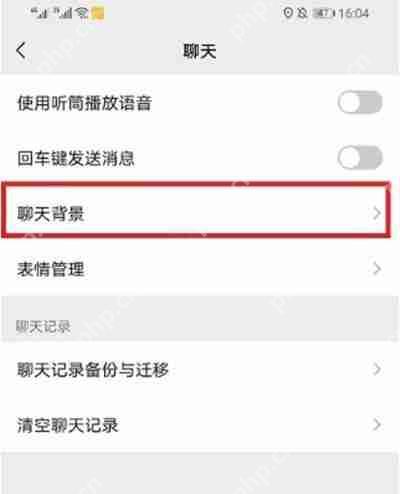Tap the location pin status icon
Image resolution: width=400 pixels, height=494 pixels.
click(288, 13)
